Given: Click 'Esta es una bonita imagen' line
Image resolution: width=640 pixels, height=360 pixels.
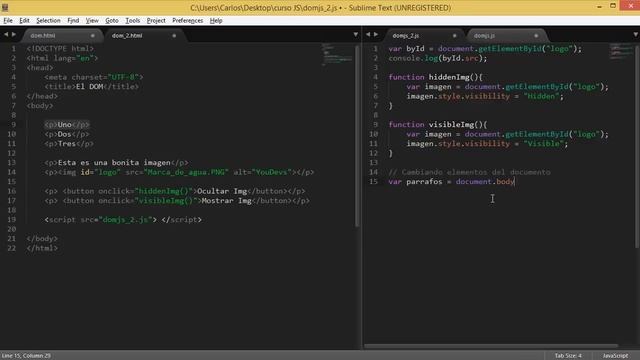Looking at the screenshot, I should pos(116,162).
